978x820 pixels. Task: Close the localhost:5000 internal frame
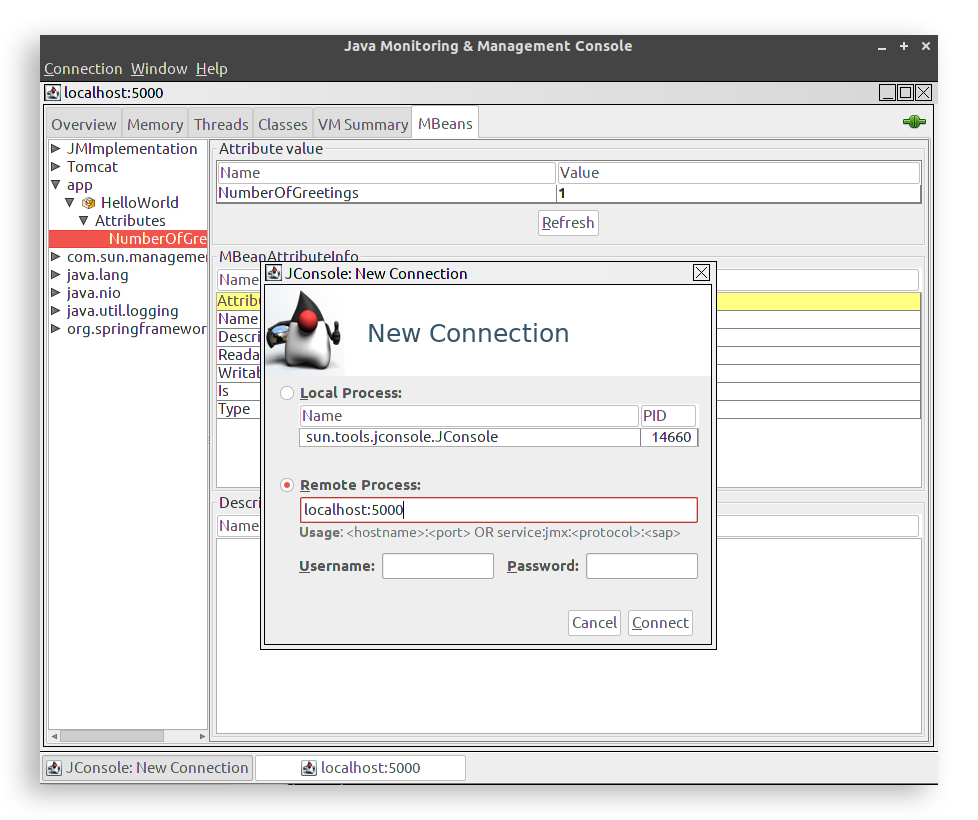923,93
